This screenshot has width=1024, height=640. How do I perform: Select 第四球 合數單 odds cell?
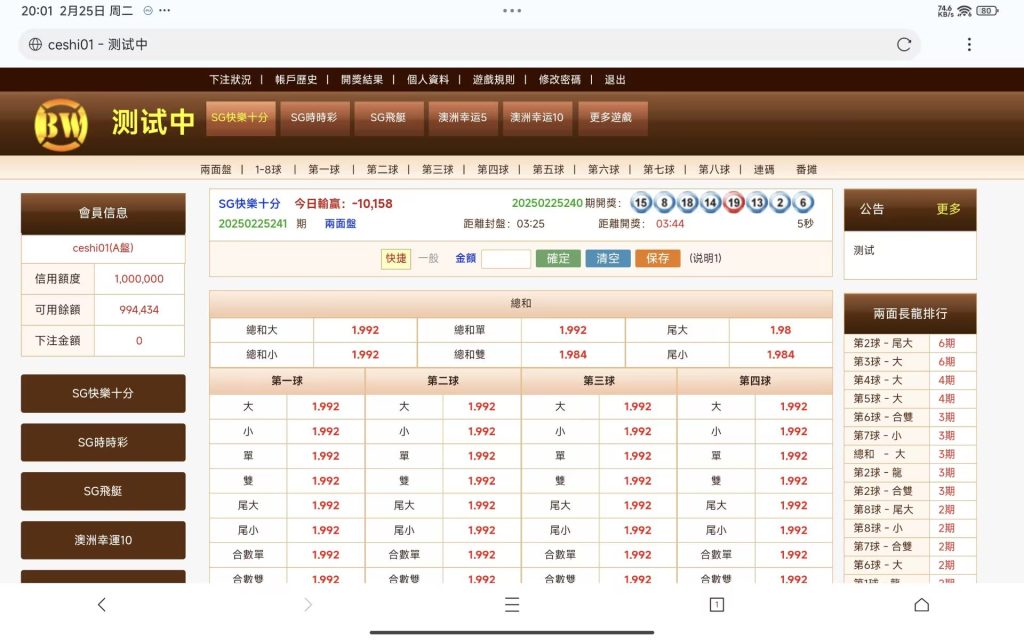coord(793,555)
